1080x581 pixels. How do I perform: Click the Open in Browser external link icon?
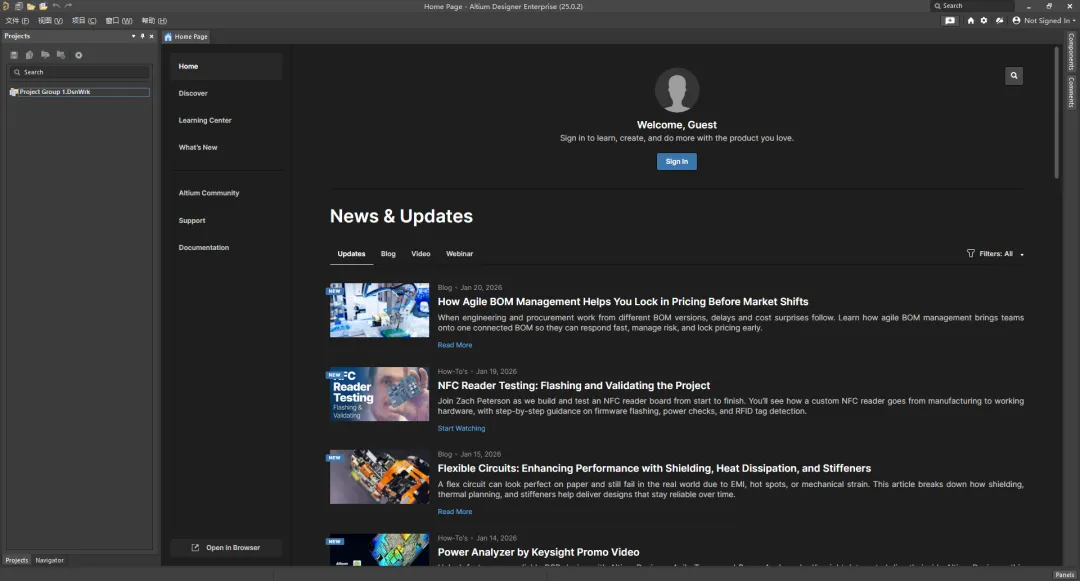(x=195, y=547)
